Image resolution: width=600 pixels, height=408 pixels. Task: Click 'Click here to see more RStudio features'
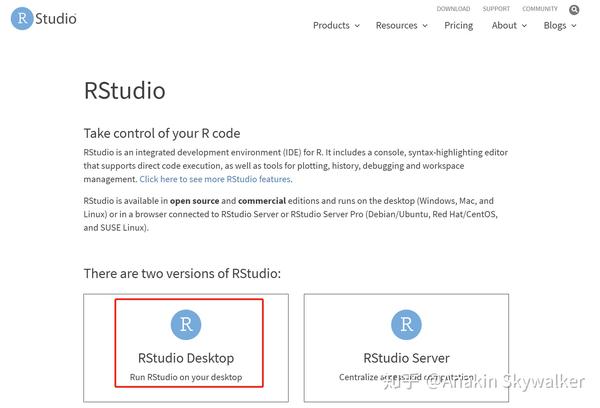[215, 179]
